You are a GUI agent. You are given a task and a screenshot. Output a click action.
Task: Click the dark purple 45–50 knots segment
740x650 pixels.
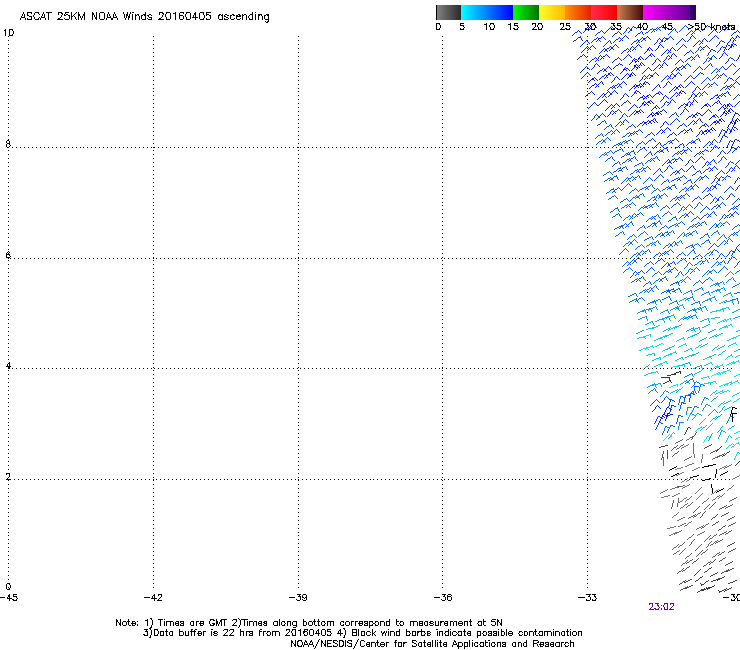pyautogui.click(x=682, y=12)
